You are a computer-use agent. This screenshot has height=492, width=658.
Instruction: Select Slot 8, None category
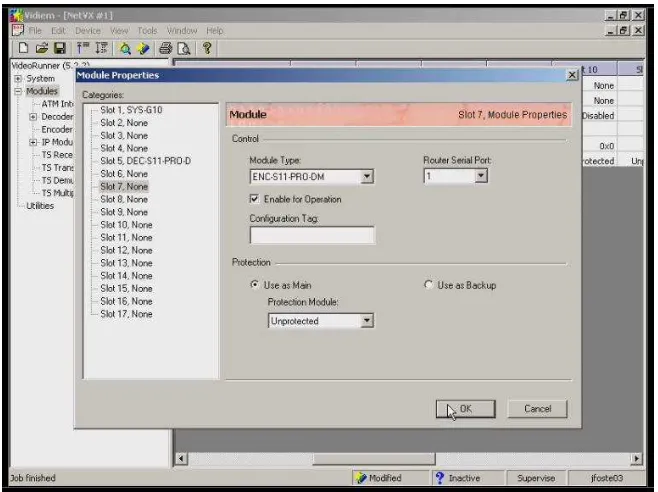(124, 199)
